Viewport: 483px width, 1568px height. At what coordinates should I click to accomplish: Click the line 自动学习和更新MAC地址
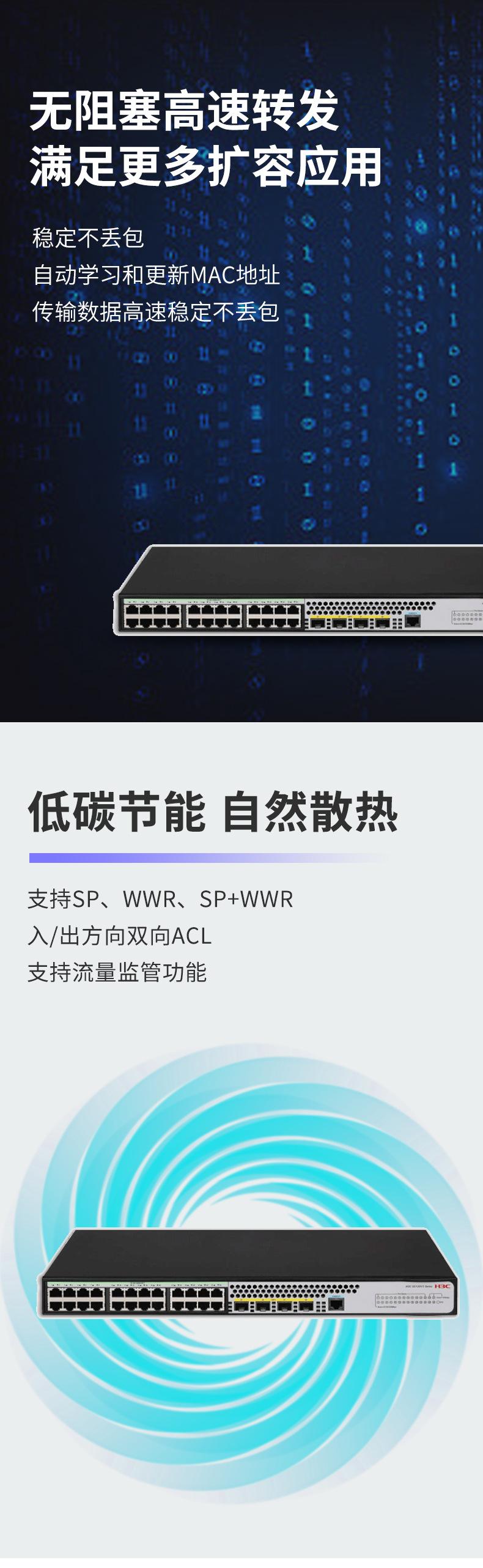(x=156, y=275)
